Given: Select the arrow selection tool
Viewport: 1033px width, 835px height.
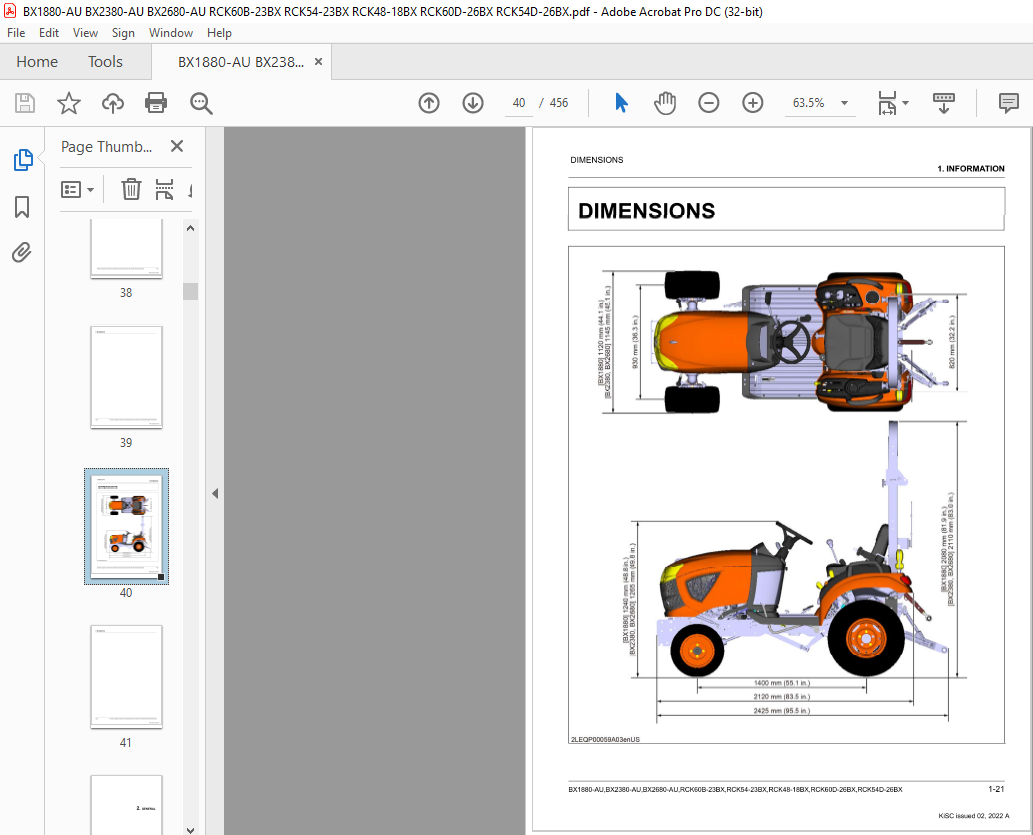Looking at the screenshot, I should click(x=621, y=103).
